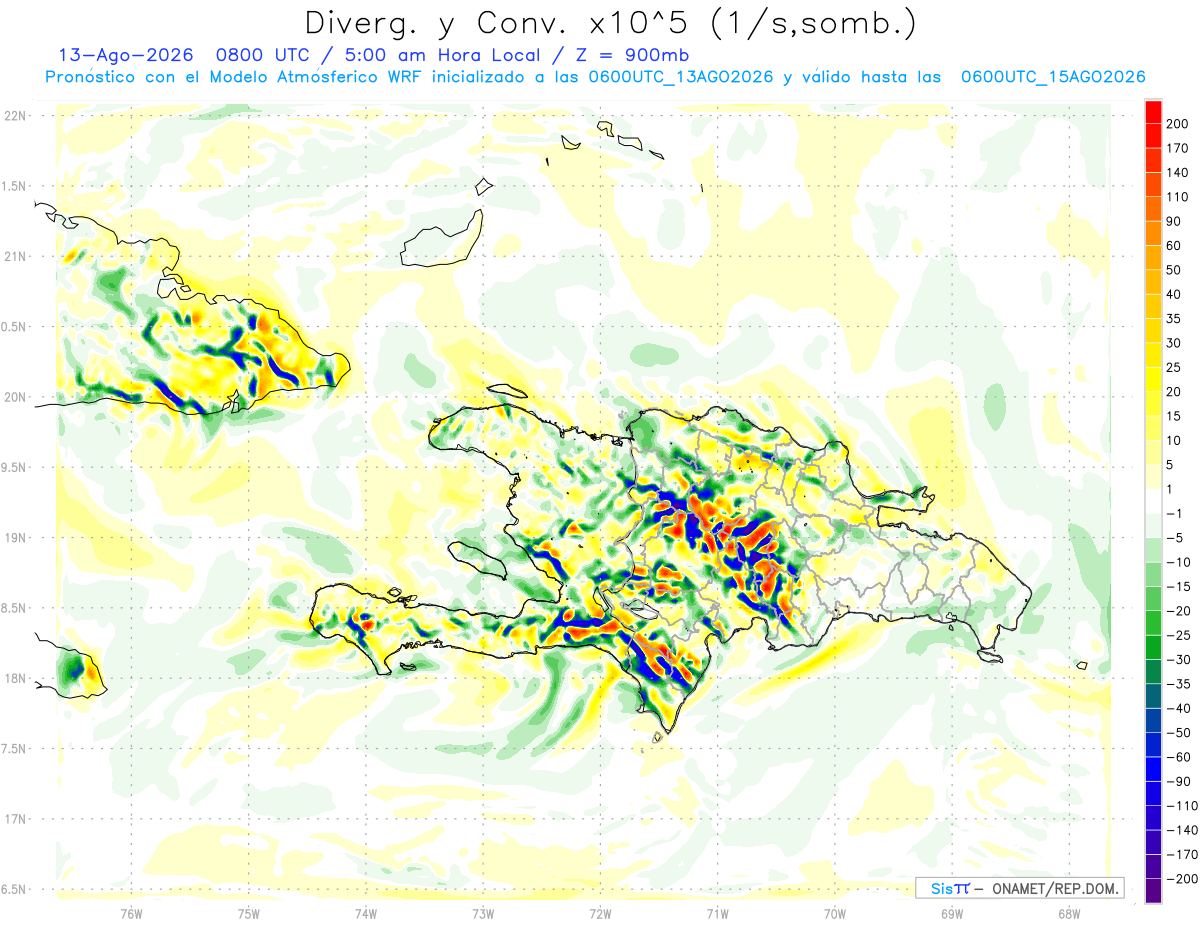Click the '6.5N' latitude axis label
The height and width of the screenshot is (927, 1200).
tap(14, 889)
